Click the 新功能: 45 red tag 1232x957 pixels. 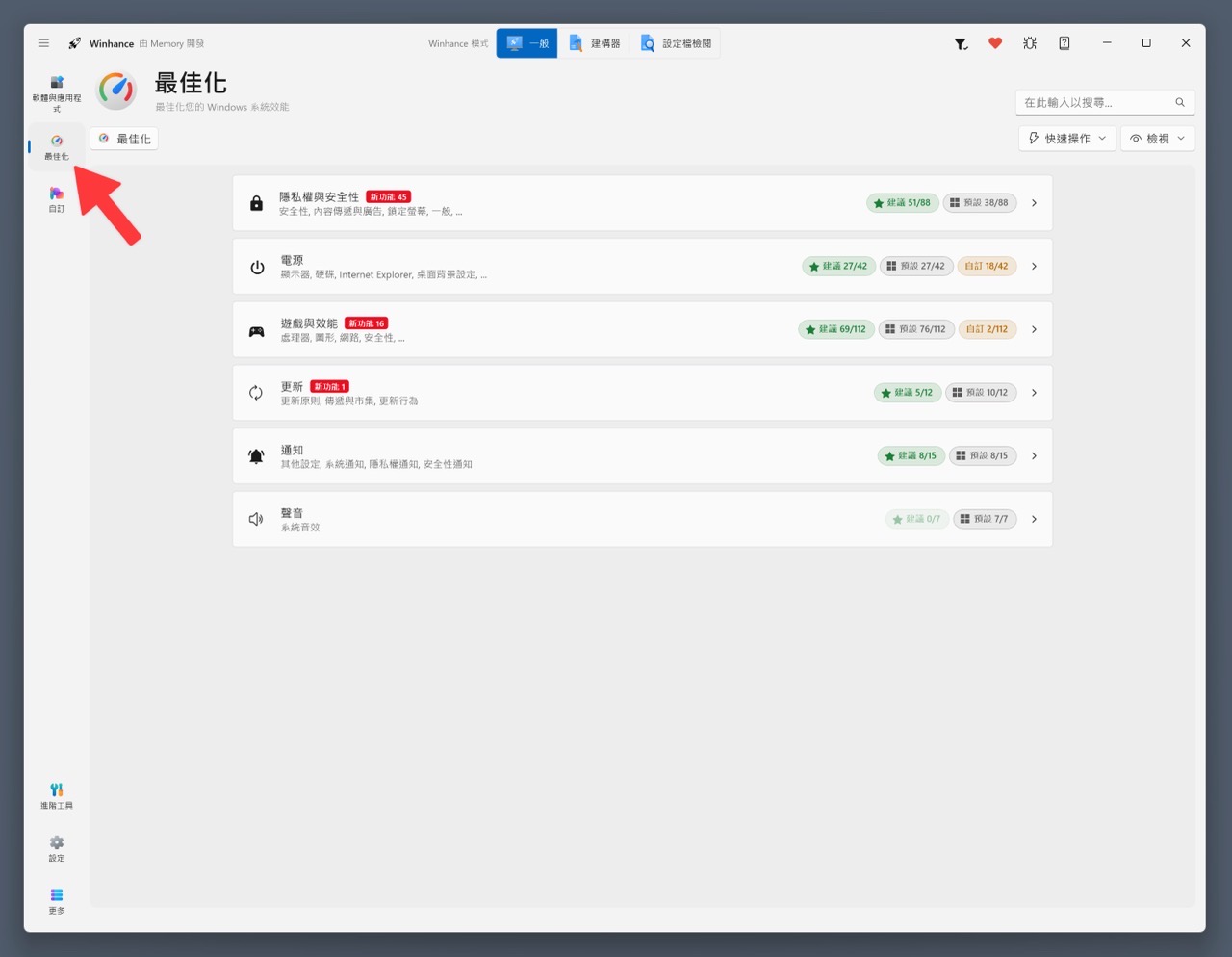389,196
